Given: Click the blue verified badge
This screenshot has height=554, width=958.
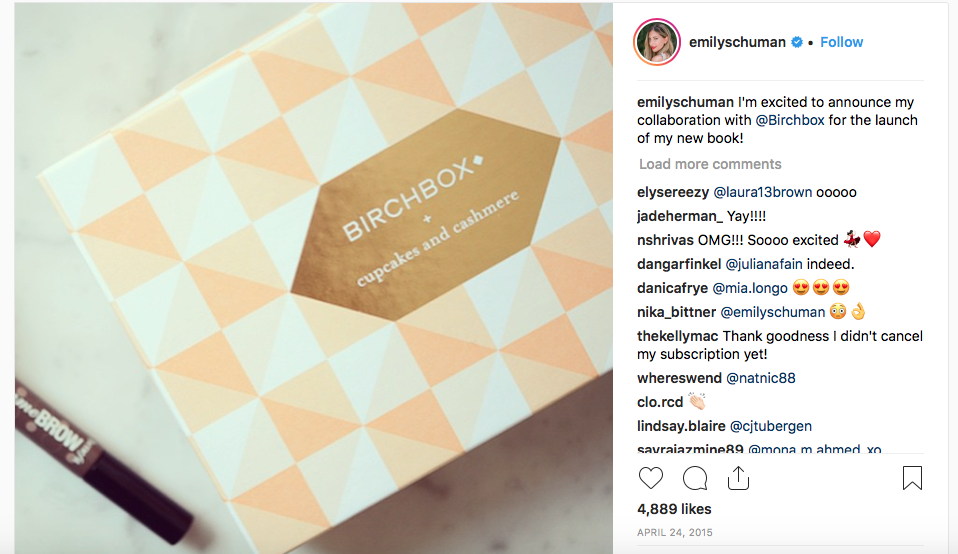Looking at the screenshot, I should [x=797, y=42].
